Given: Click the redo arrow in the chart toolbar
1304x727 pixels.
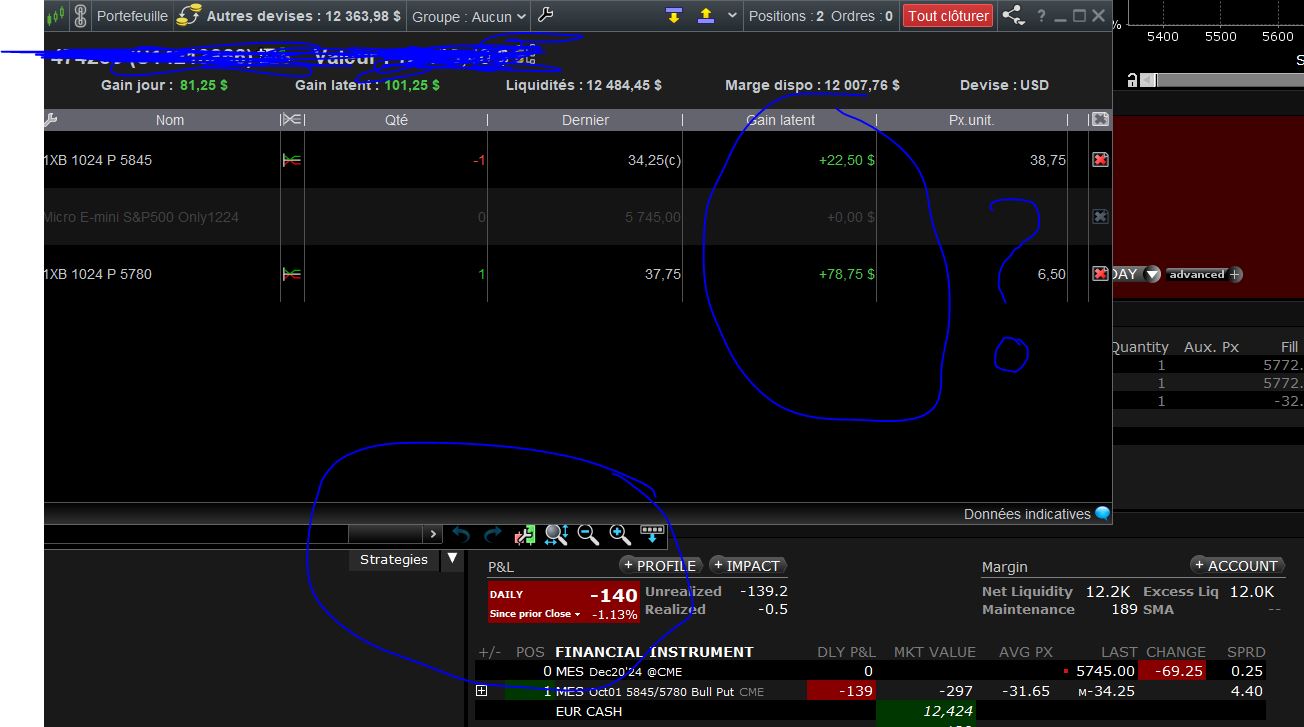Looking at the screenshot, I should 492,535.
